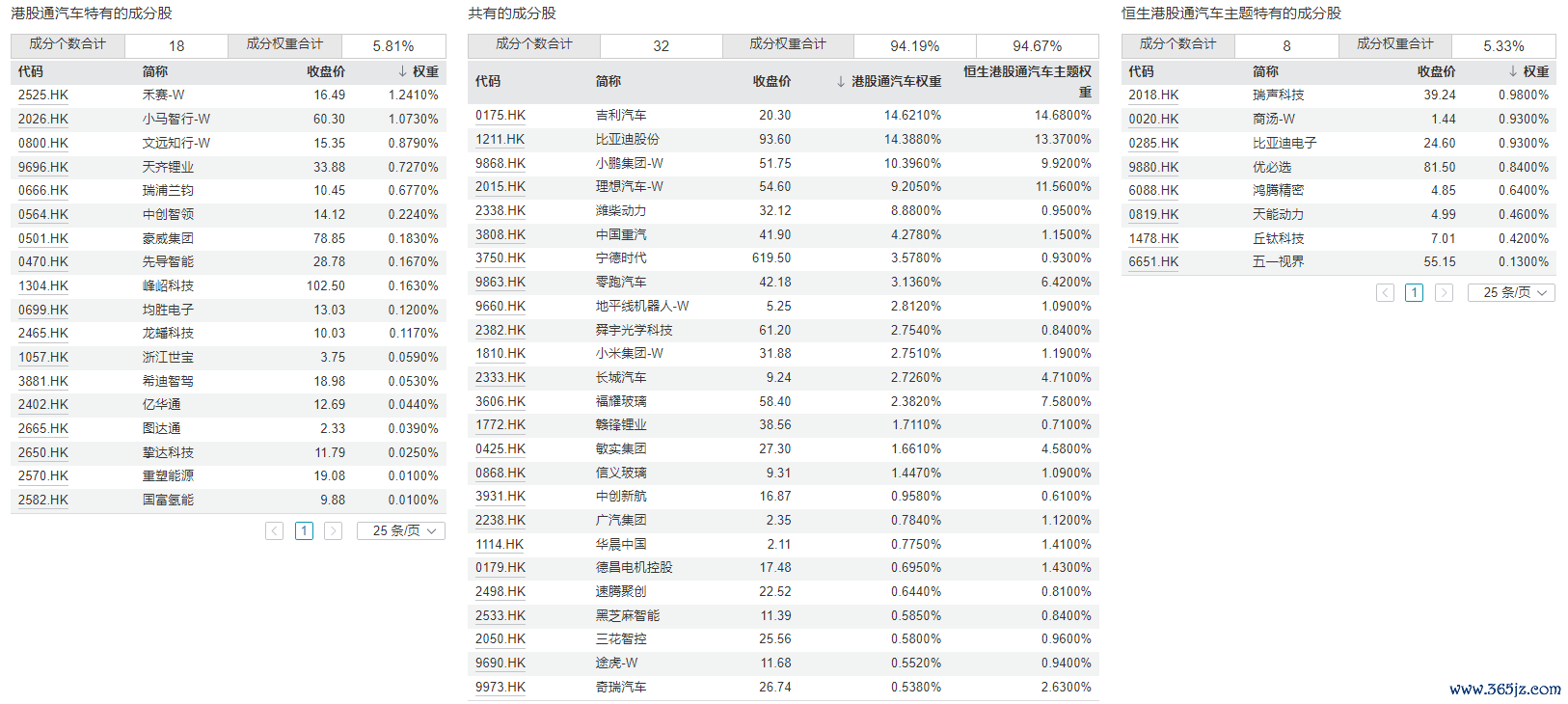Go to previous page under 恒生港股通汽车主题特有 table
The width and height of the screenshot is (1568, 704).
point(1386,292)
